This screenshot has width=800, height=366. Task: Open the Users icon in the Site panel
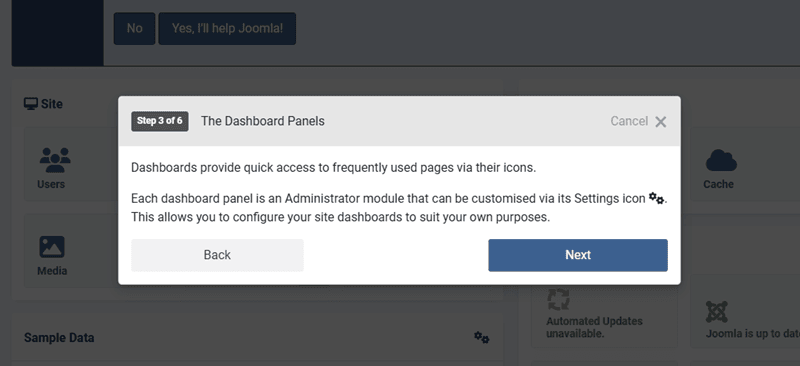tap(55, 160)
